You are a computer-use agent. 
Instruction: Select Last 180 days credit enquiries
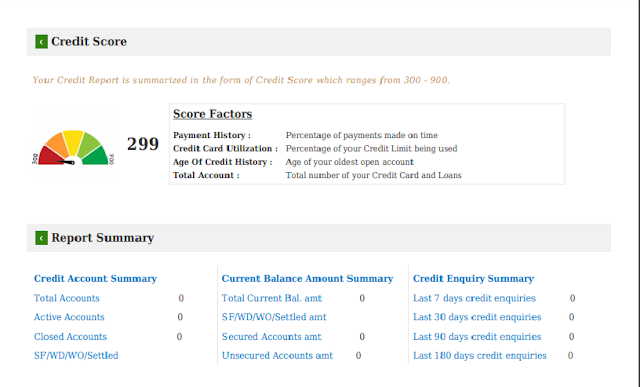(480, 356)
